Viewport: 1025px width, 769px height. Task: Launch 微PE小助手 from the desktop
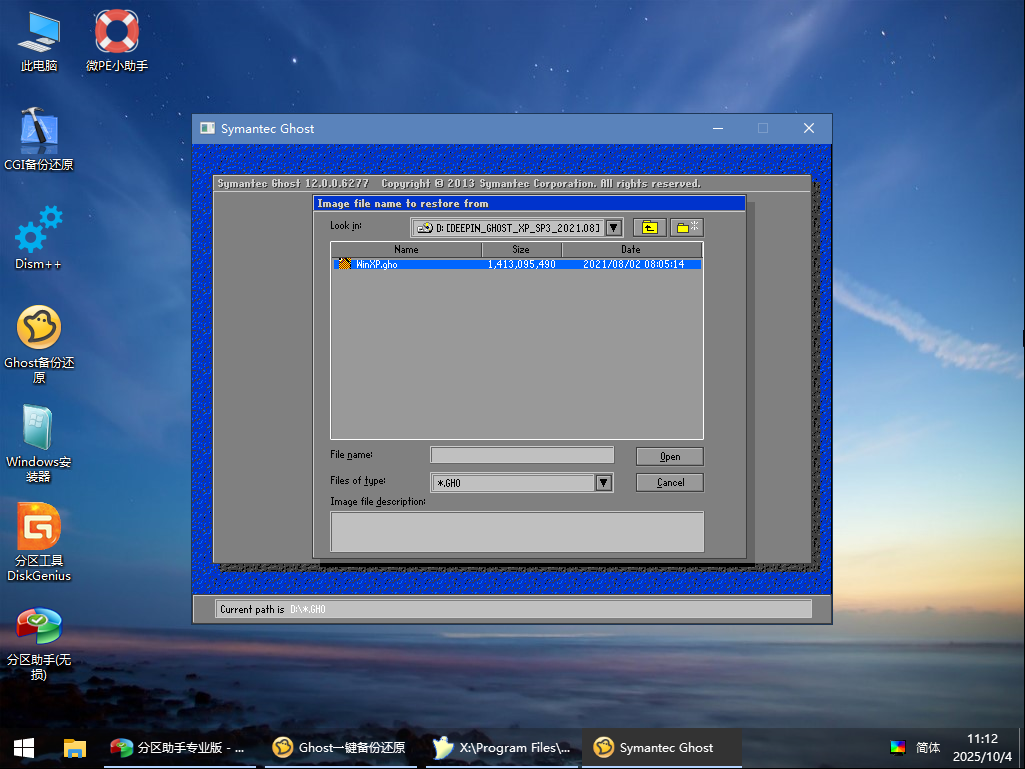pyautogui.click(x=117, y=41)
